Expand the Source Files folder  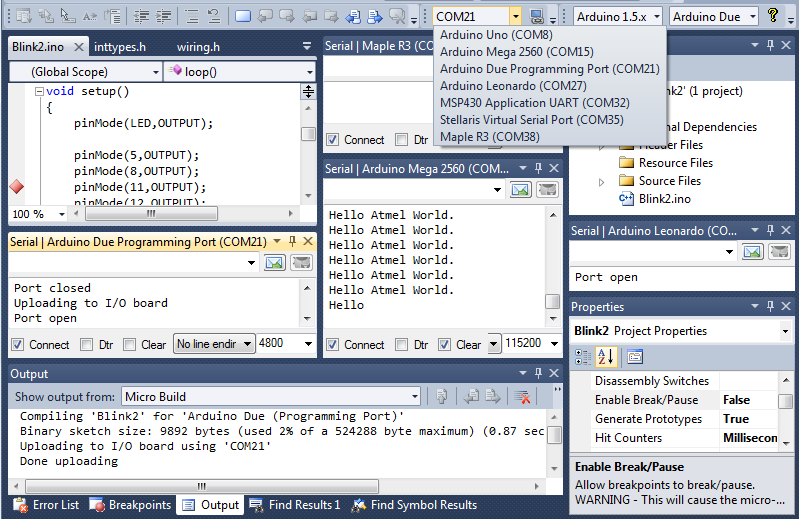pyautogui.click(x=601, y=182)
